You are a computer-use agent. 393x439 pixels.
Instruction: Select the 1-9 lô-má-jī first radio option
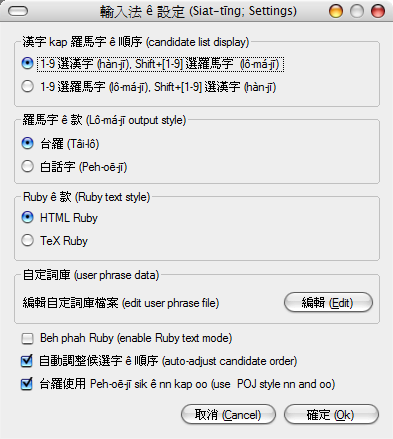27,86
